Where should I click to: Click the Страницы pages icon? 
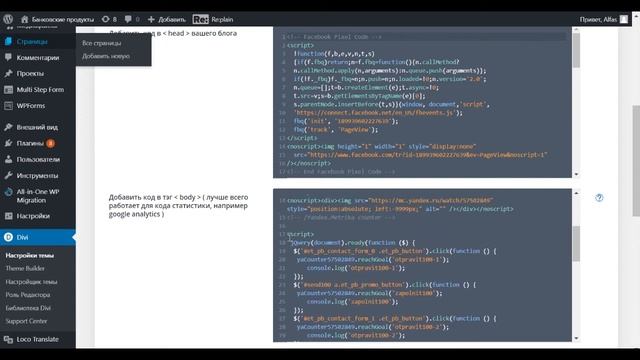8,41
